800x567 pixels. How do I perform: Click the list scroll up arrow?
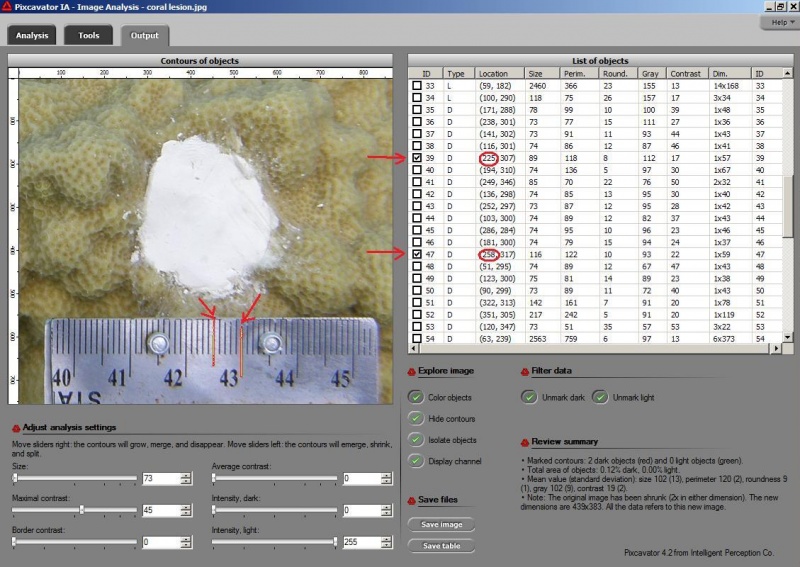(x=788, y=73)
